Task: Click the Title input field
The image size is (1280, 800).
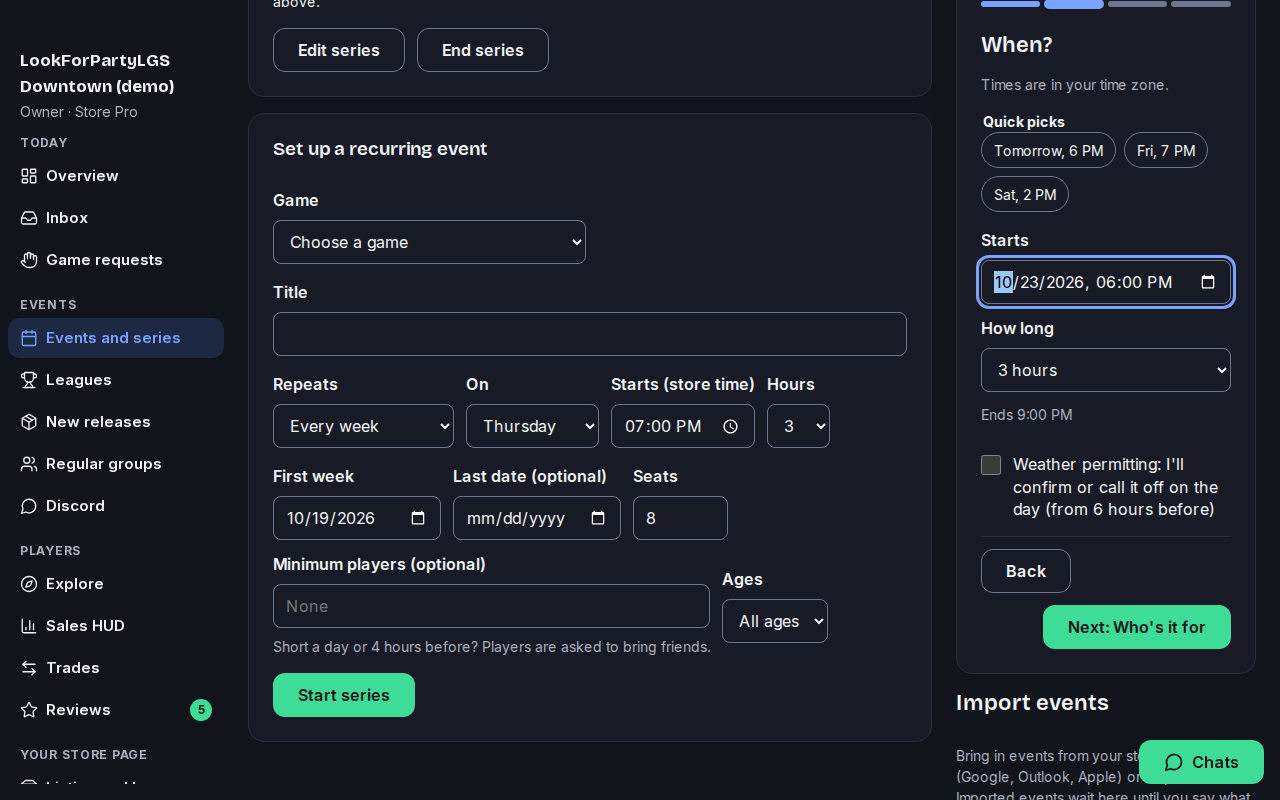Action: click(x=590, y=334)
